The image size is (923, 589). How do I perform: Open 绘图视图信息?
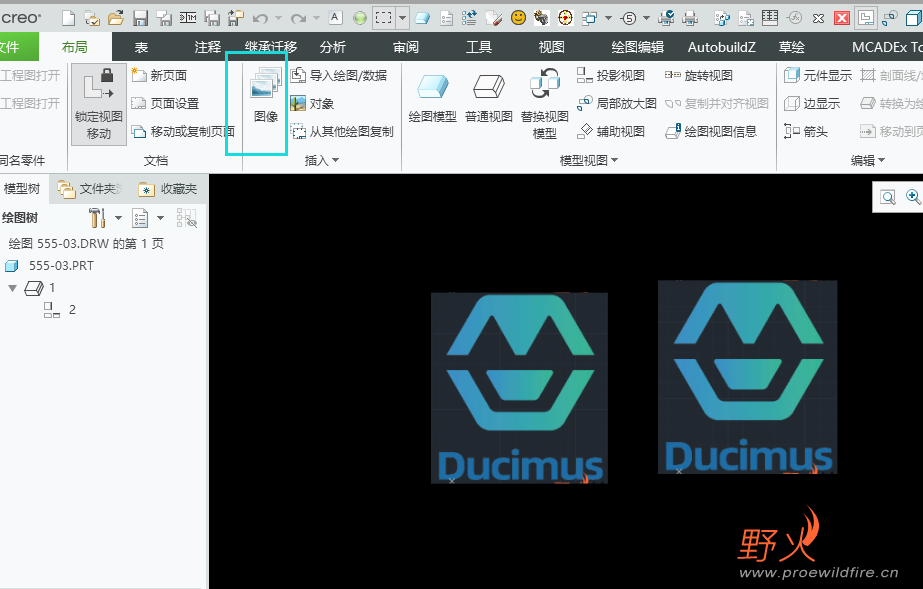(711, 131)
